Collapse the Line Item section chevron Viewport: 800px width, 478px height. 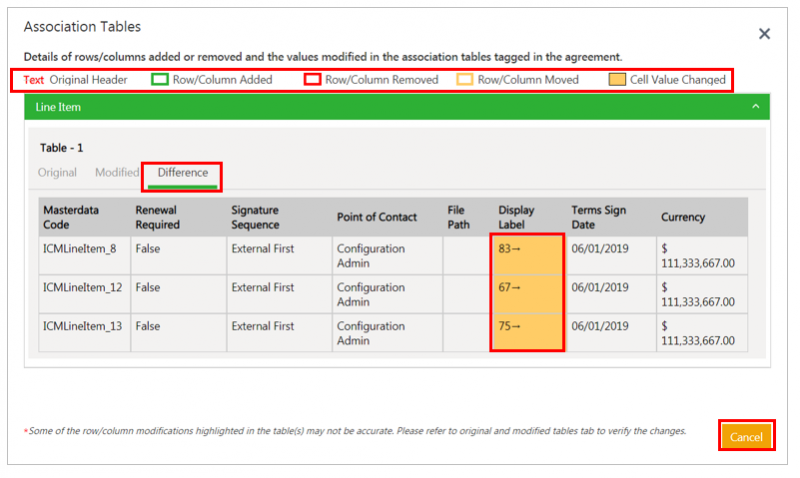[755, 107]
